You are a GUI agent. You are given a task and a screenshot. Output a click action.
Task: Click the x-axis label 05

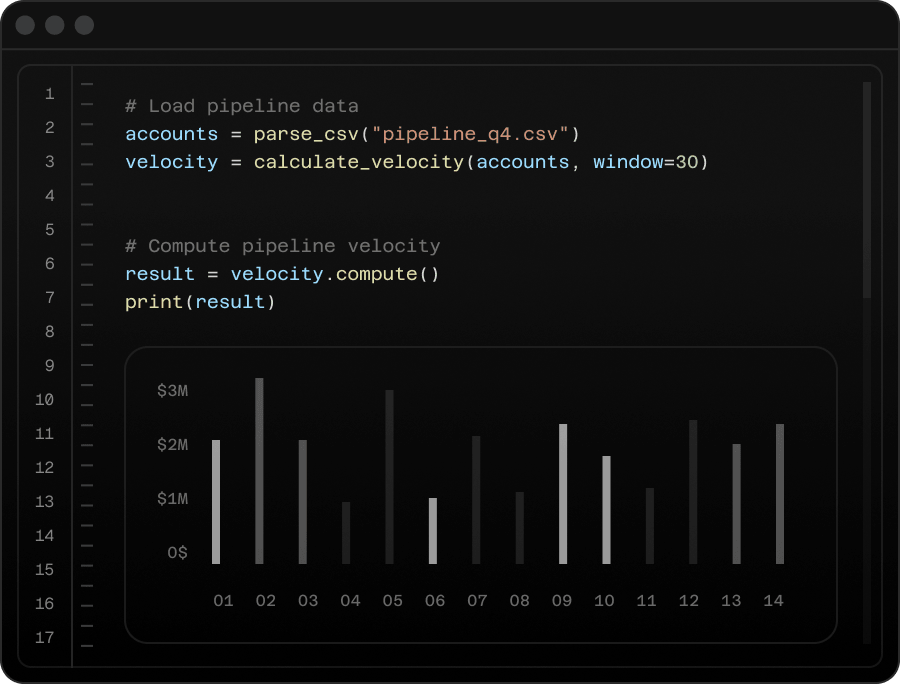[x=393, y=601]
